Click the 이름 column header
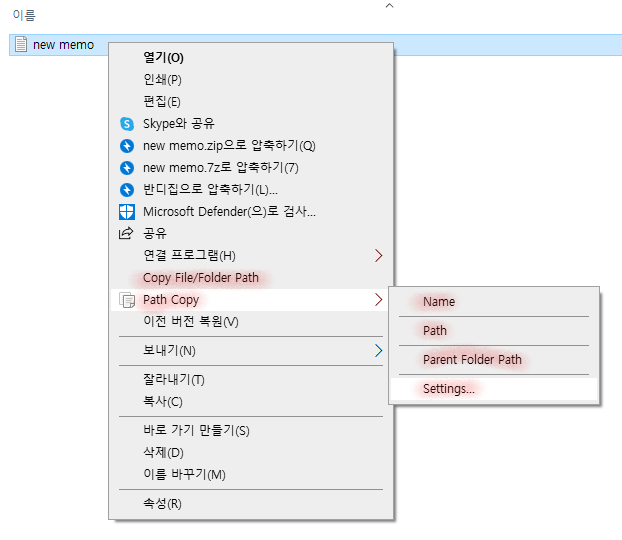 coord(24,15)
